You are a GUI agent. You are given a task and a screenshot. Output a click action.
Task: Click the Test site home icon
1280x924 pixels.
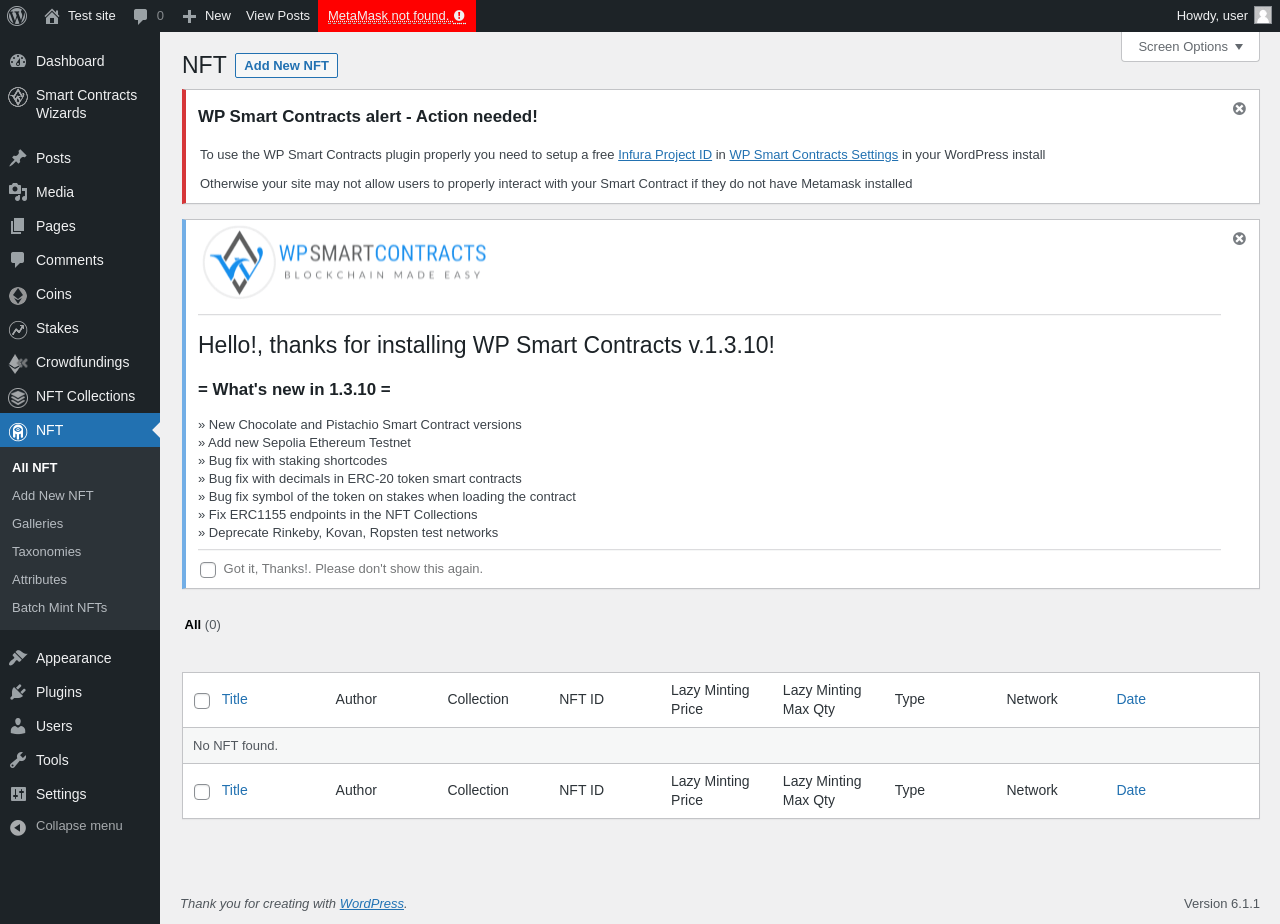52,16
